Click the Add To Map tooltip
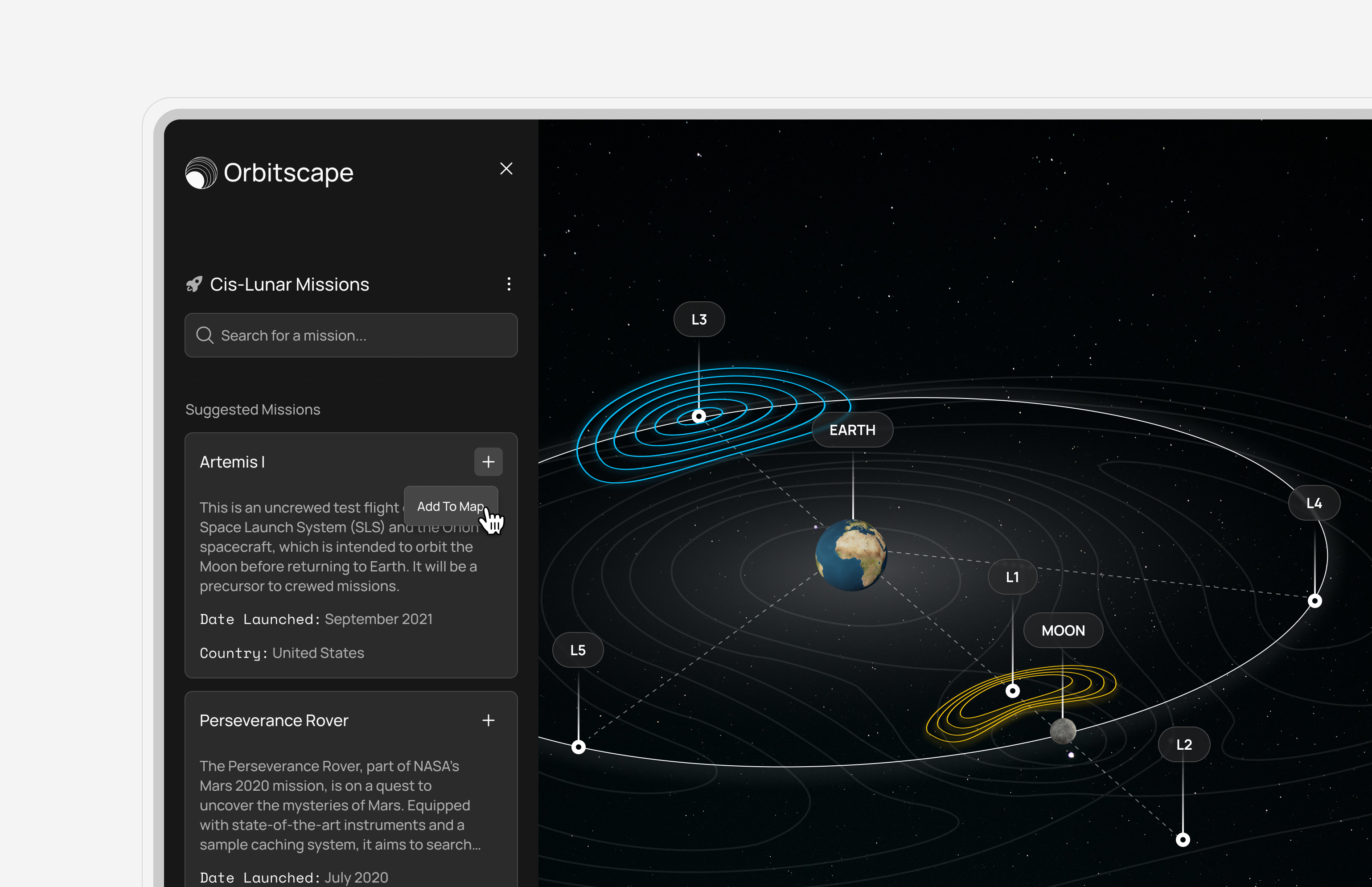This screenshot has height=887, width=1372. pos(450,506)
